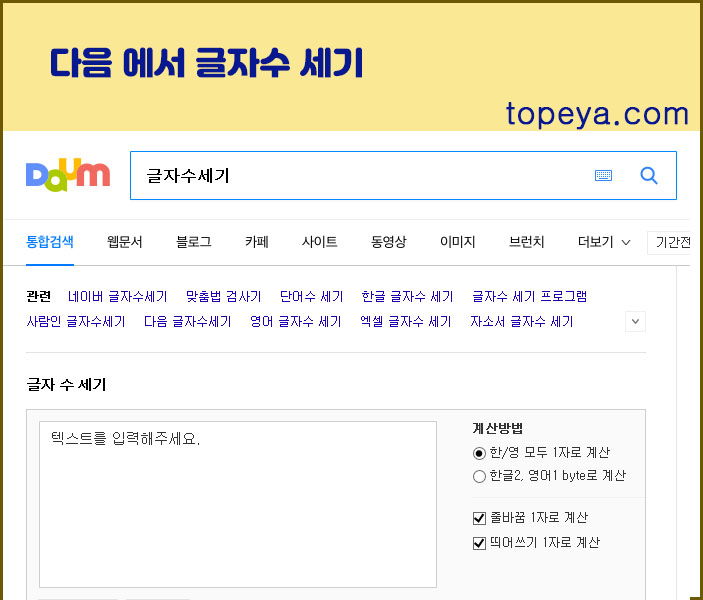The height and width of the screenshot is (600, 703).
Task: Open related search 다음 글자수세기
Action: point(187,322)
